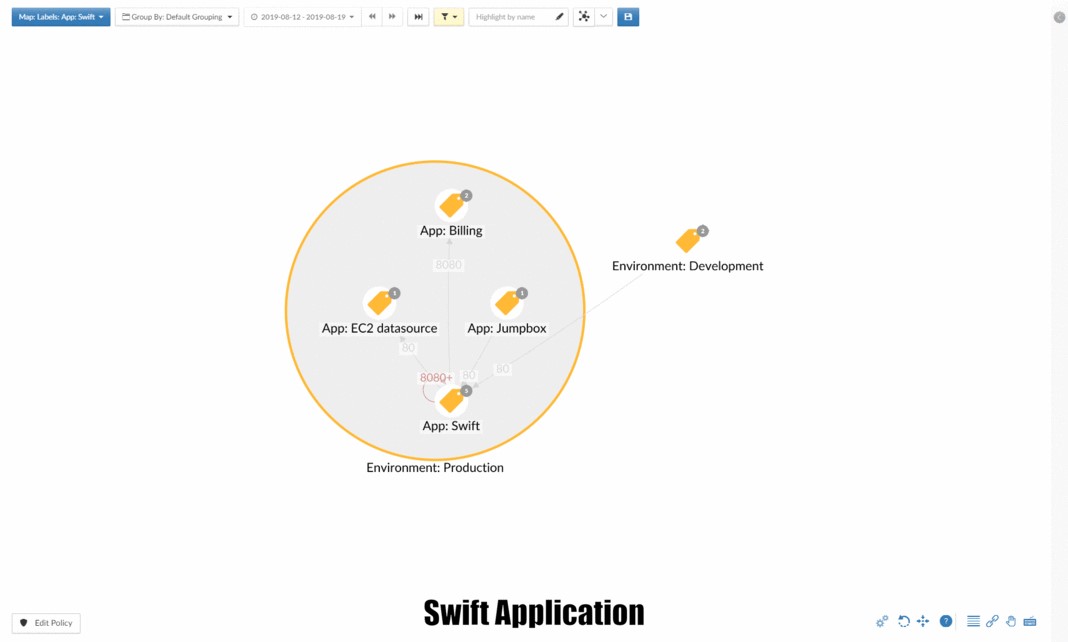Screen dimensions: 1068x642
Task: Open the date range selector
Action: coord(302,17)
